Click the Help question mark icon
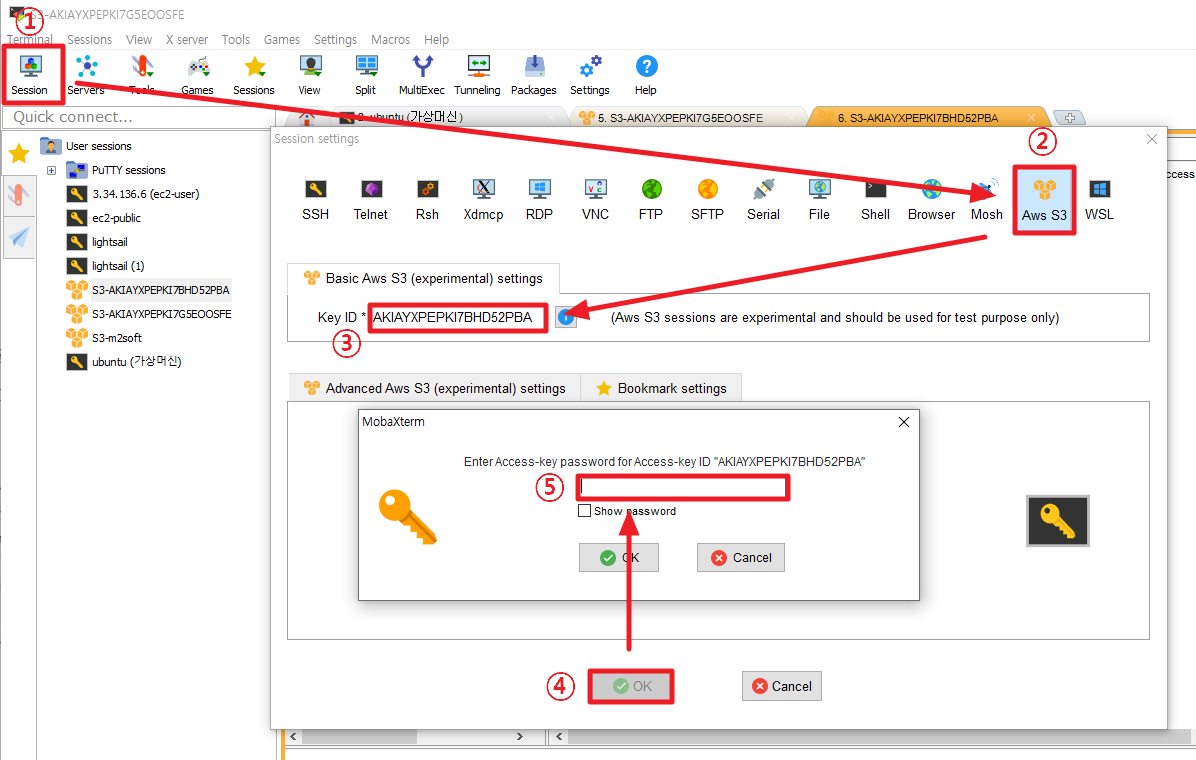 646,75
